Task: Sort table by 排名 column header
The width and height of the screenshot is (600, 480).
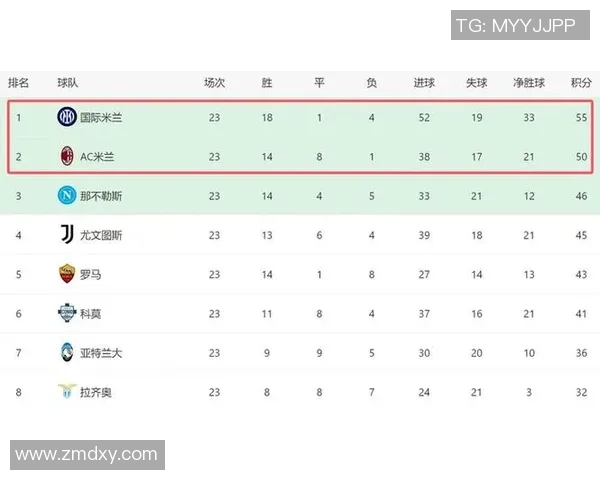Action: pos(19,82)
